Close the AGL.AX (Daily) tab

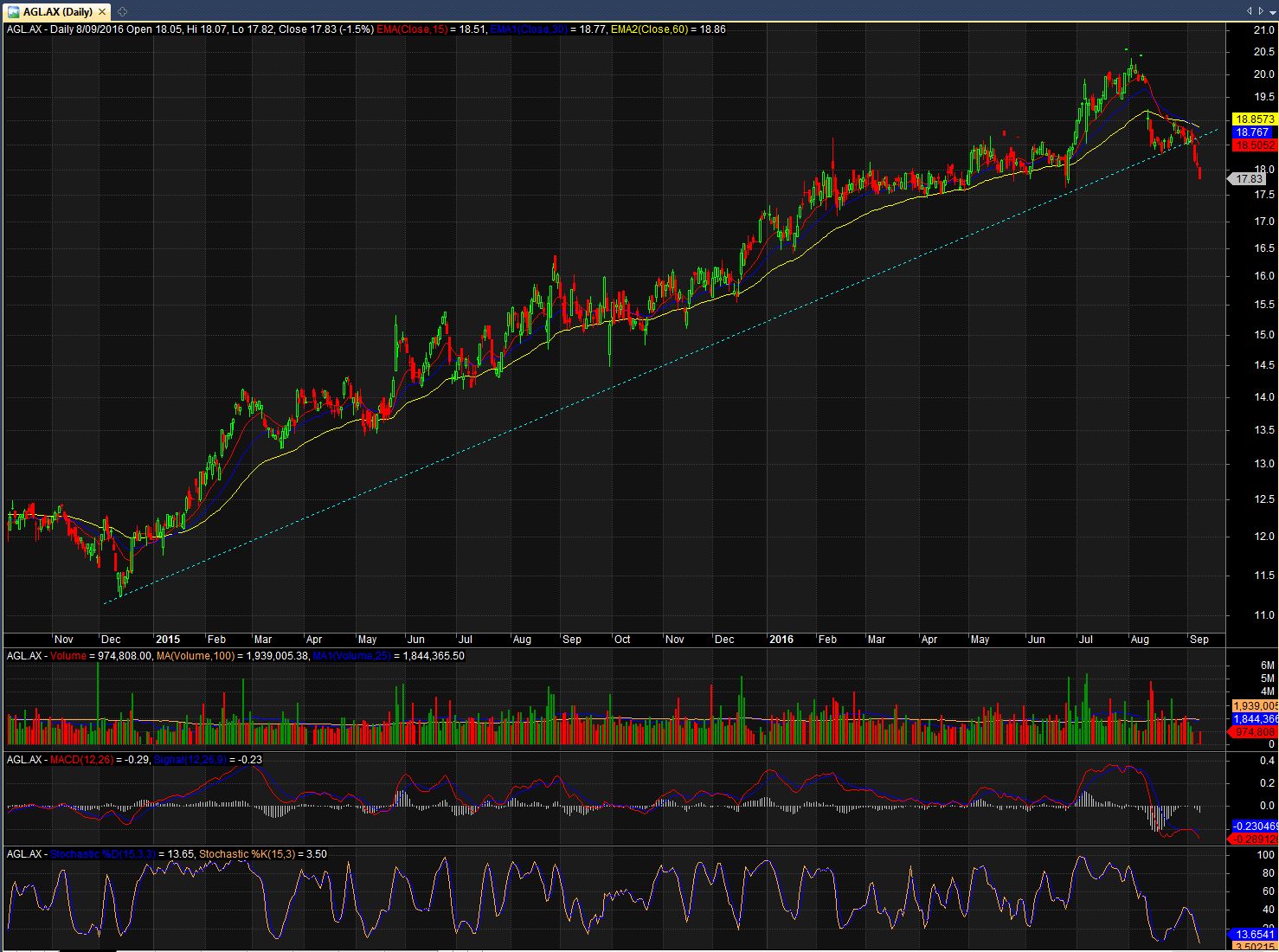pyautogui.click(x=103, y=11)
